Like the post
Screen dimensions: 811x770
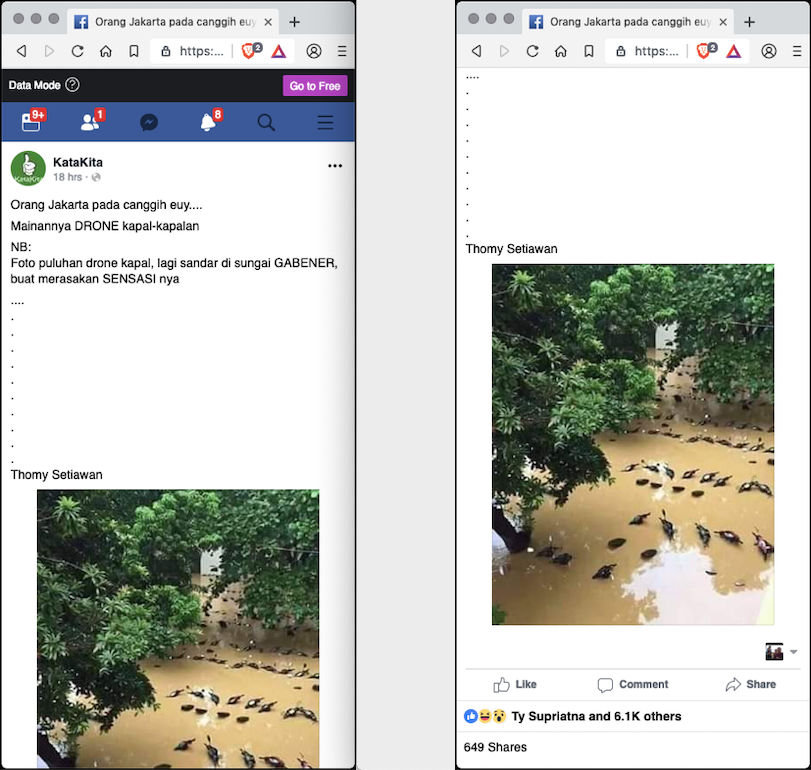tap(515, 685)
